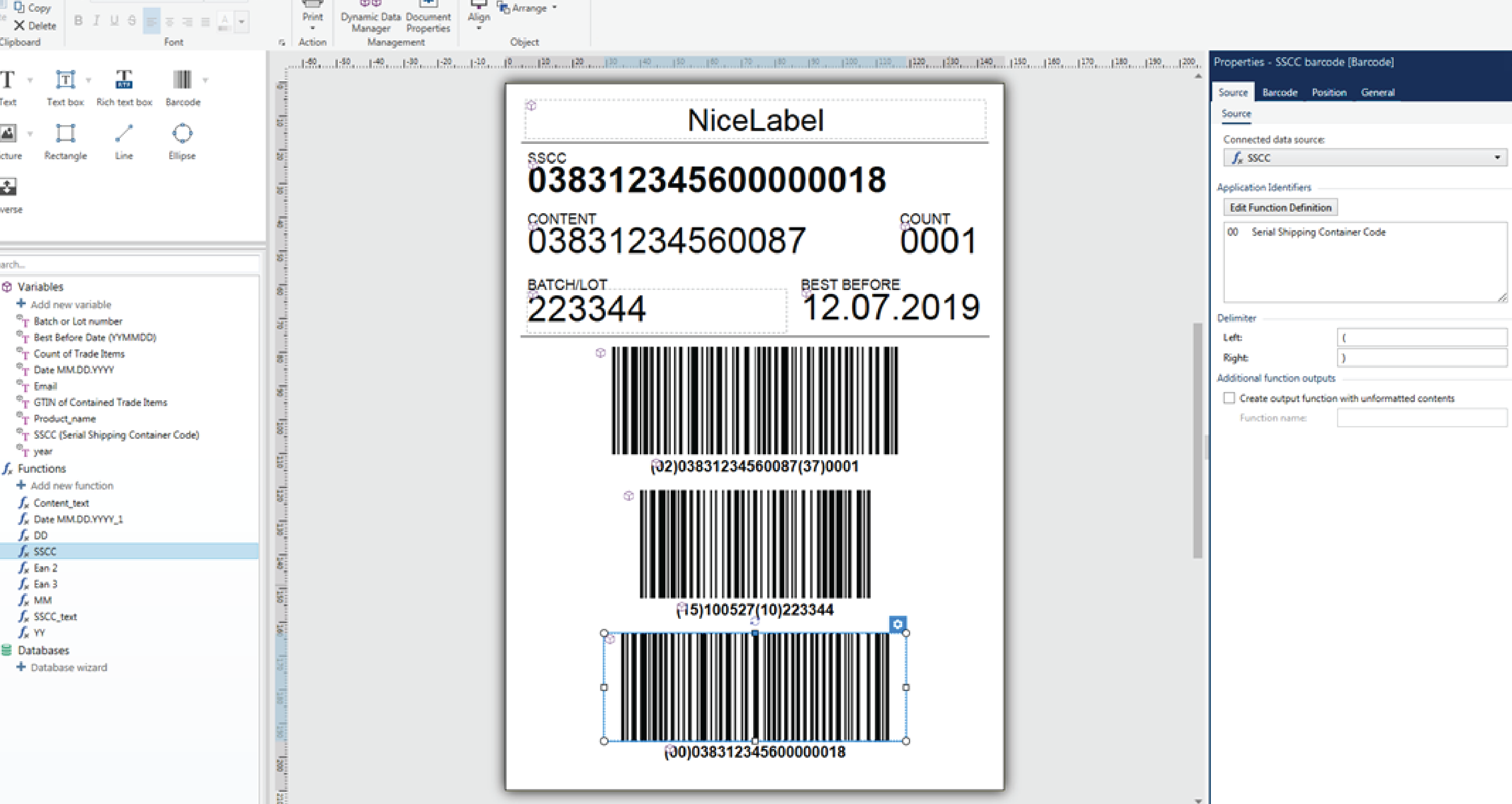Viewport: 1512px width, 804px height.
Task: Toggle strikethrough formatting in Font group
Action: point(132,21)
